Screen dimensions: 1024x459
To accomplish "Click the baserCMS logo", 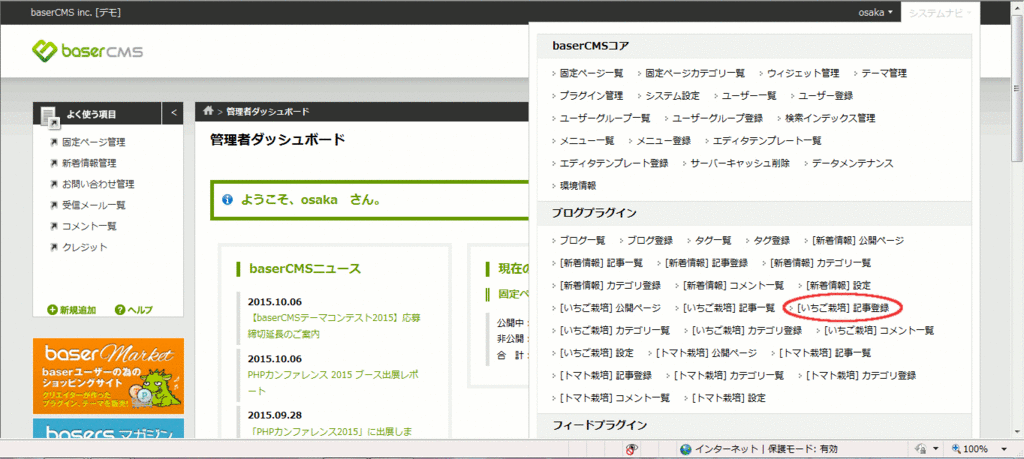I will [88, 51].
